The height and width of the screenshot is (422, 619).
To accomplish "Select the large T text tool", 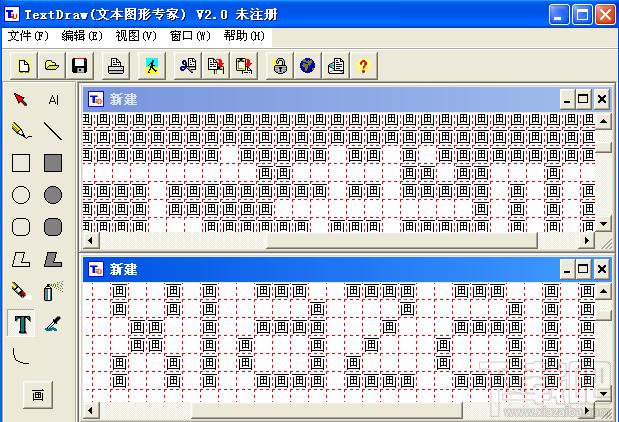I will 22,323.
